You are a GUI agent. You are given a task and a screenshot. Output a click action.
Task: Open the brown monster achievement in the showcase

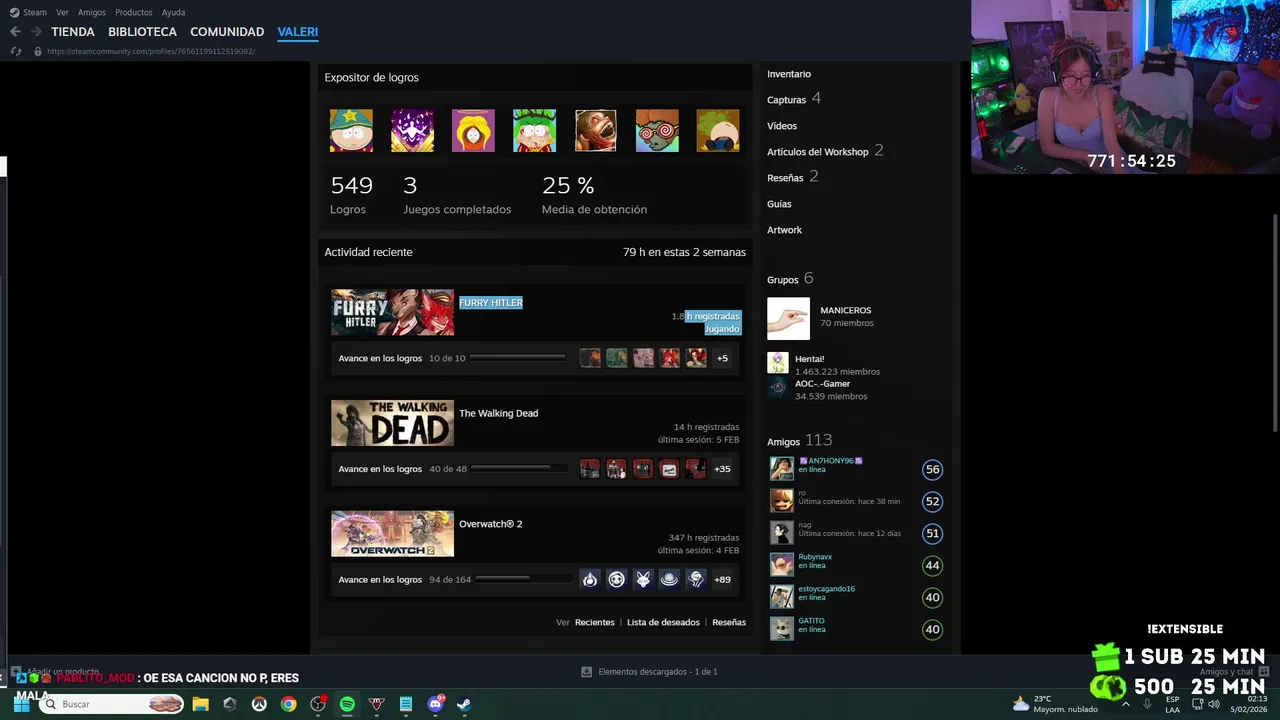tap(596, 131)
